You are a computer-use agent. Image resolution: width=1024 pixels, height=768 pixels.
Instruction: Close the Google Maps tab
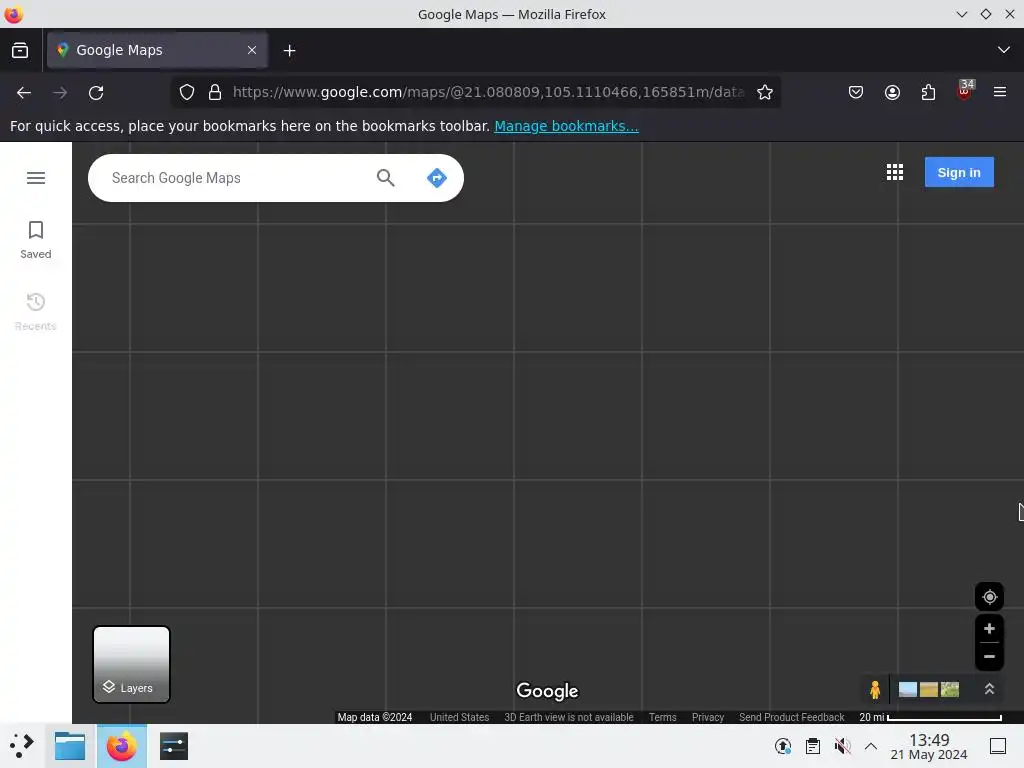tap(252, 50)
